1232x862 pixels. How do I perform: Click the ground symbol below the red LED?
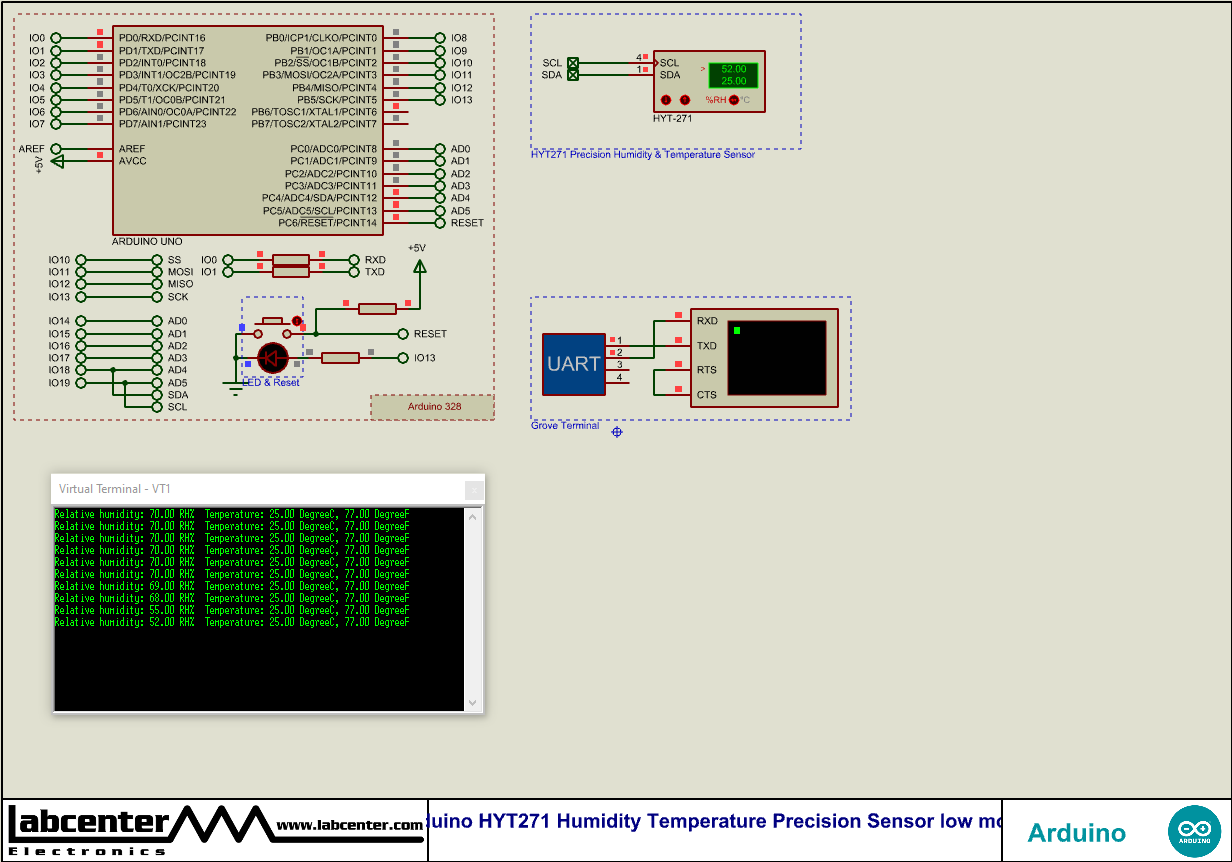236,387
